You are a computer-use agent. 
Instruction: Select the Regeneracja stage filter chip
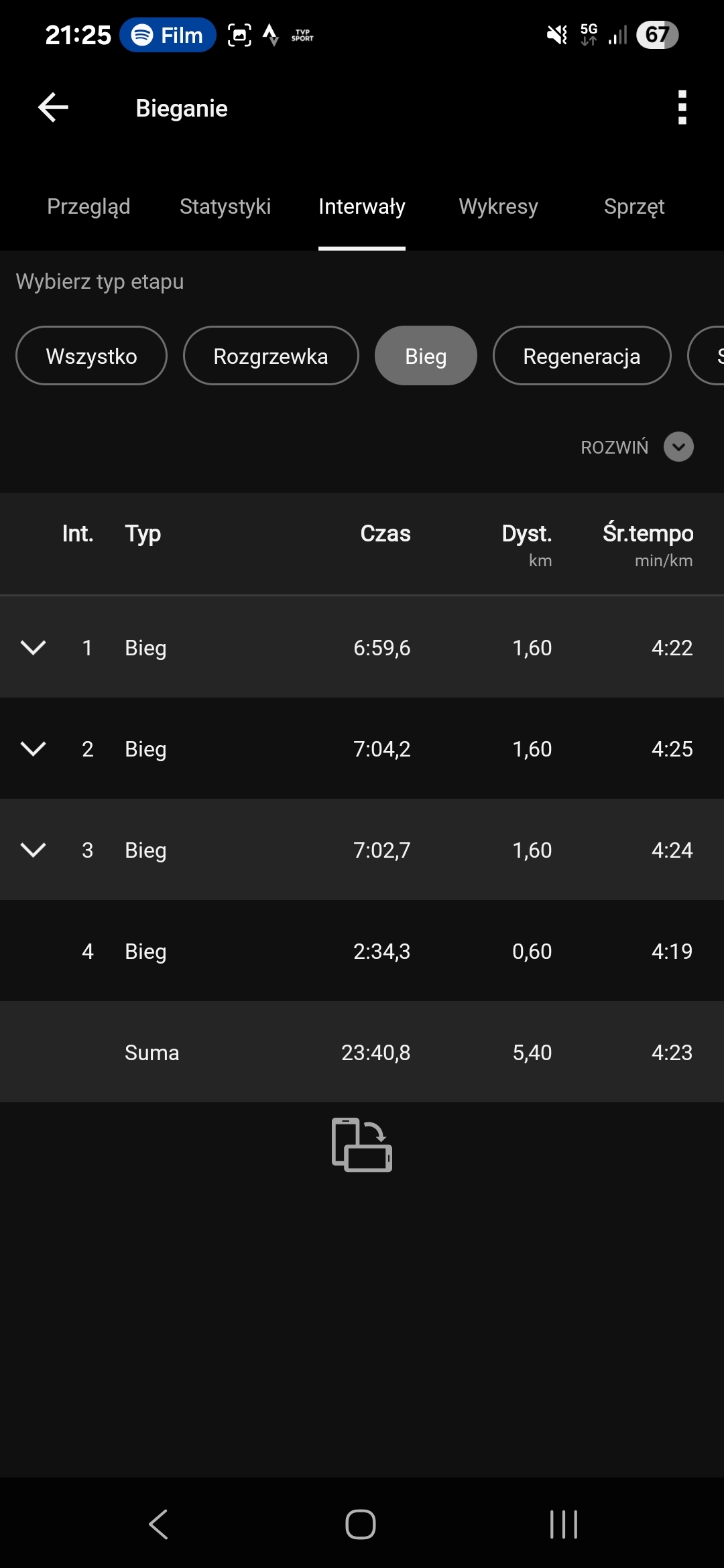coord(581,356)
